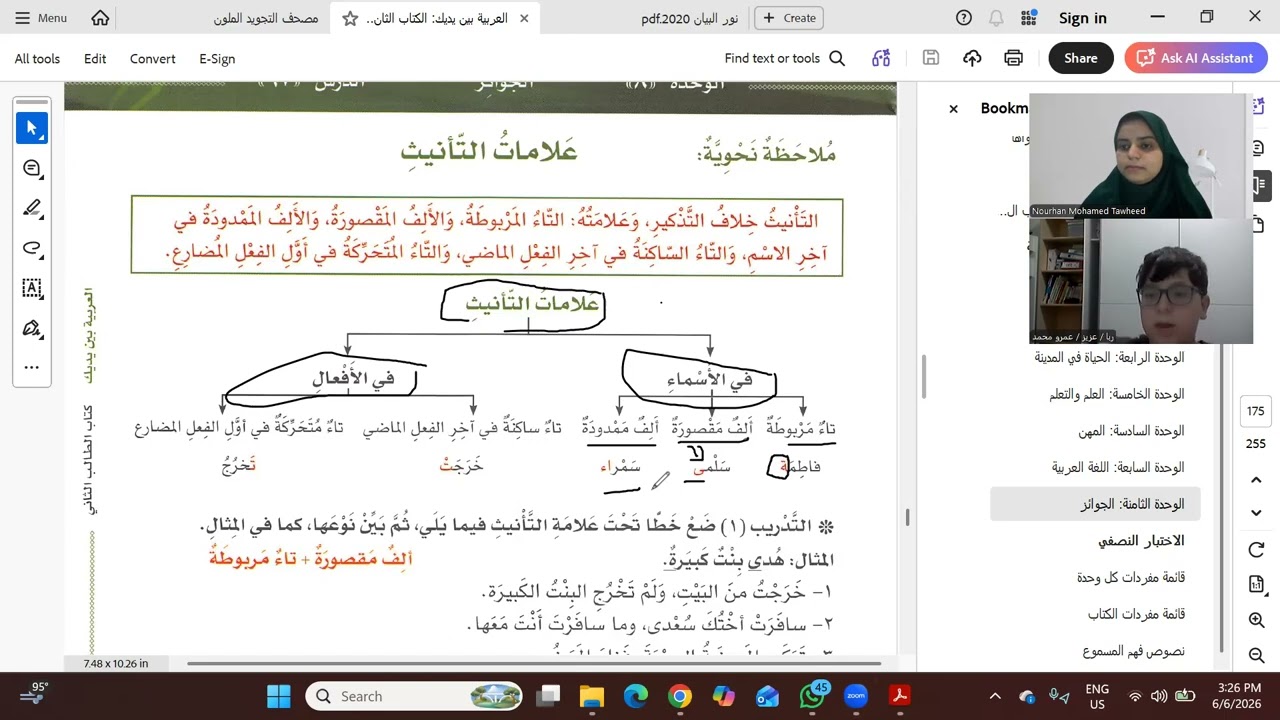The image size is (1280, 720).
Task: Choose the Fill and Sign tool
Action: (31, 328)
